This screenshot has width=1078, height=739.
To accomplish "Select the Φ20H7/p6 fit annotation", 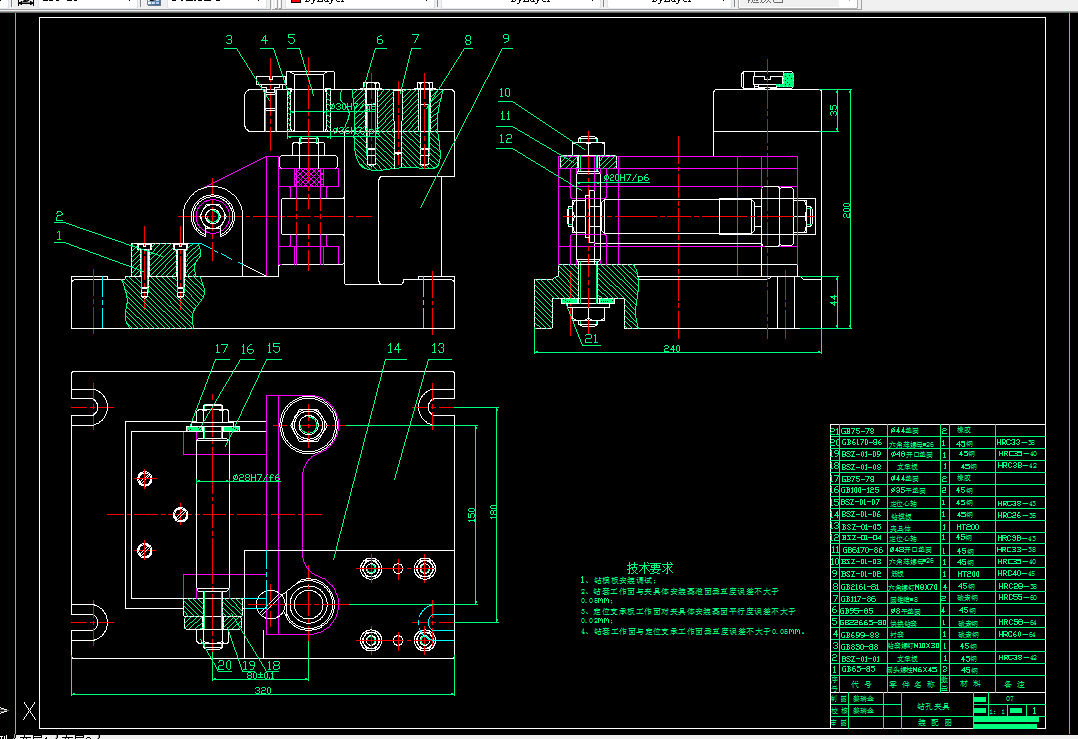I will tap(626, 178).
